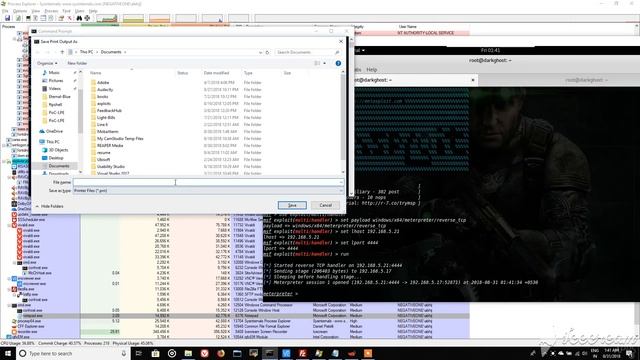Click the taskbar search box
The image size is (640, 360).
[73, 353]
